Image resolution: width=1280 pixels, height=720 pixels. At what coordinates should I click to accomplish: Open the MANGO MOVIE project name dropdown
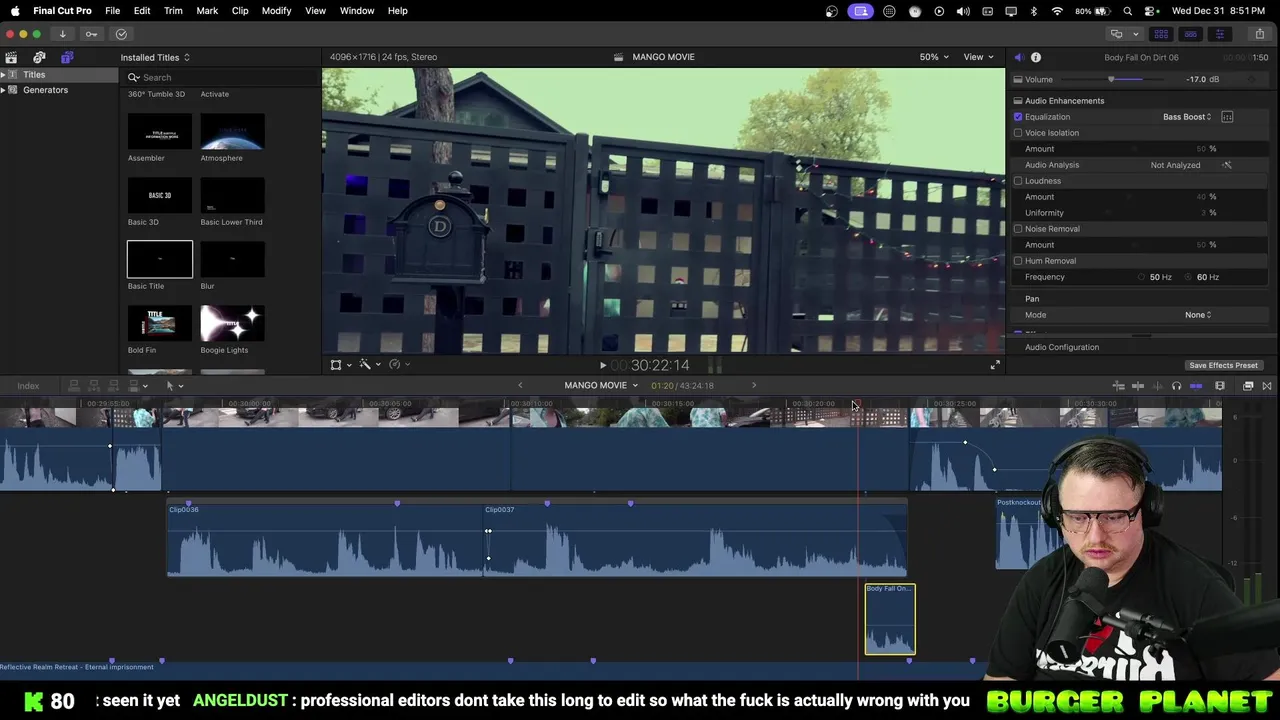(601, 386)
